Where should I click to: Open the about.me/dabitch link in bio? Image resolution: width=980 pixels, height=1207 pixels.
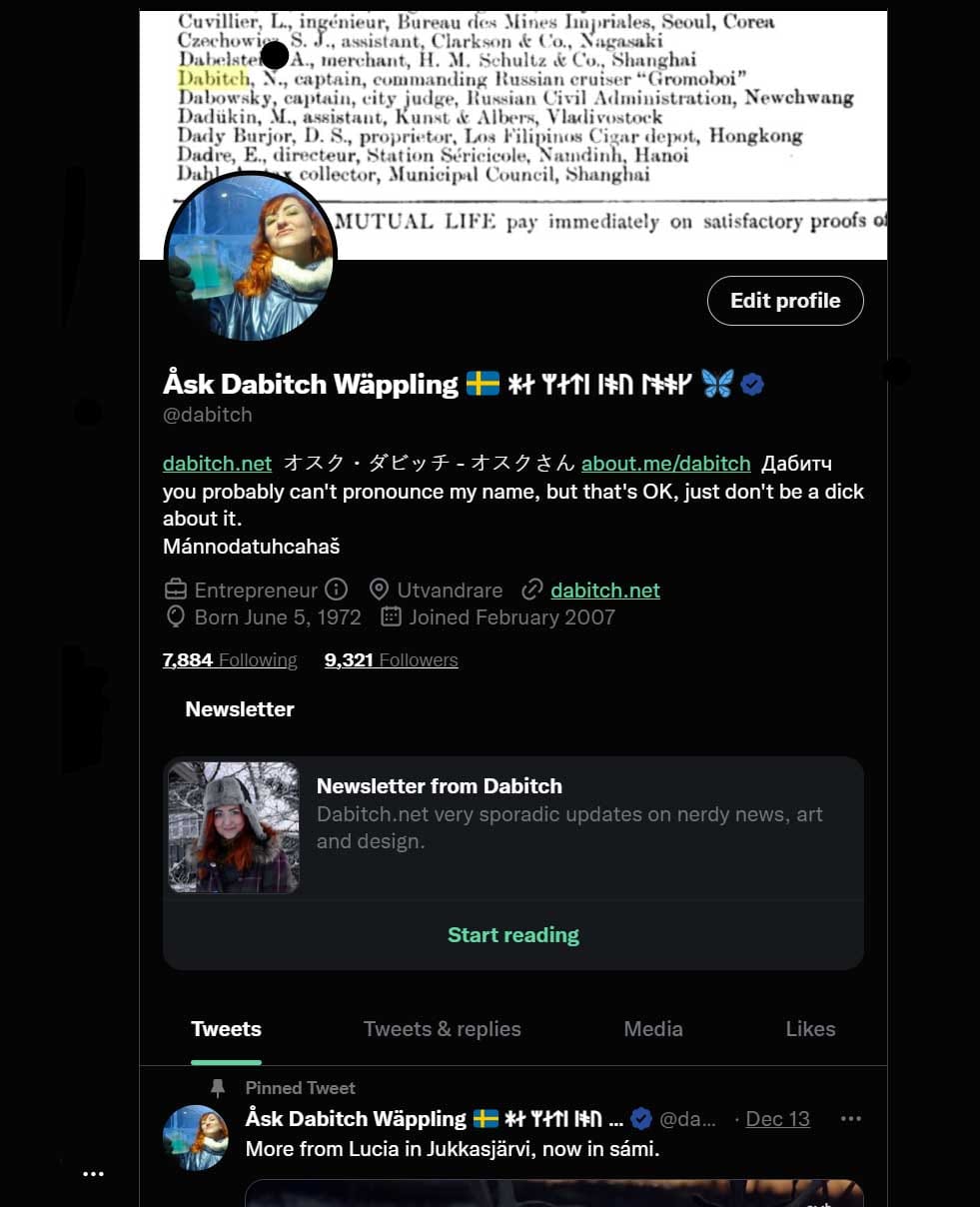[665, 463]
